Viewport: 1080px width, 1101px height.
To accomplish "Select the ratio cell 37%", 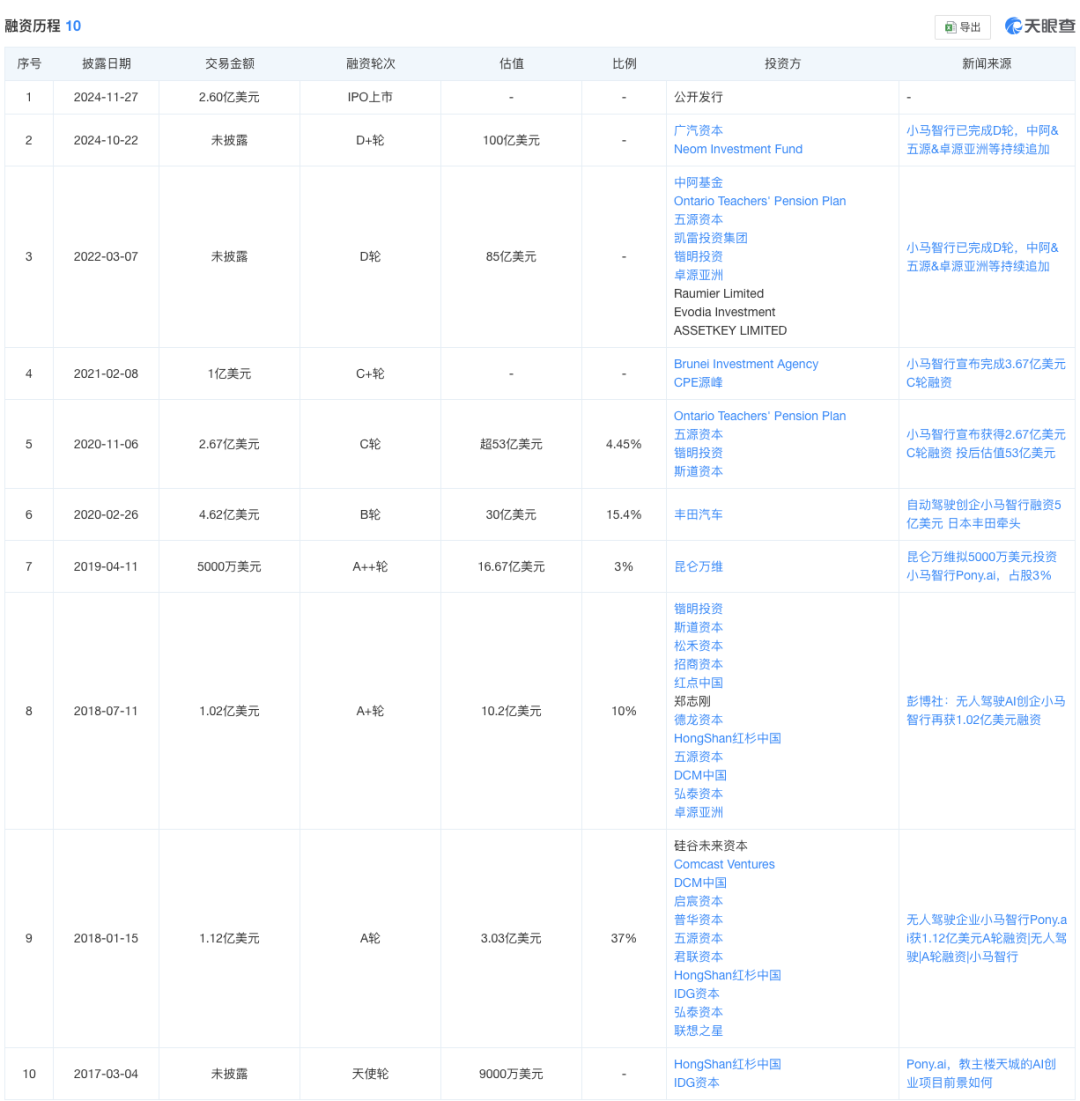I will 624,939.
